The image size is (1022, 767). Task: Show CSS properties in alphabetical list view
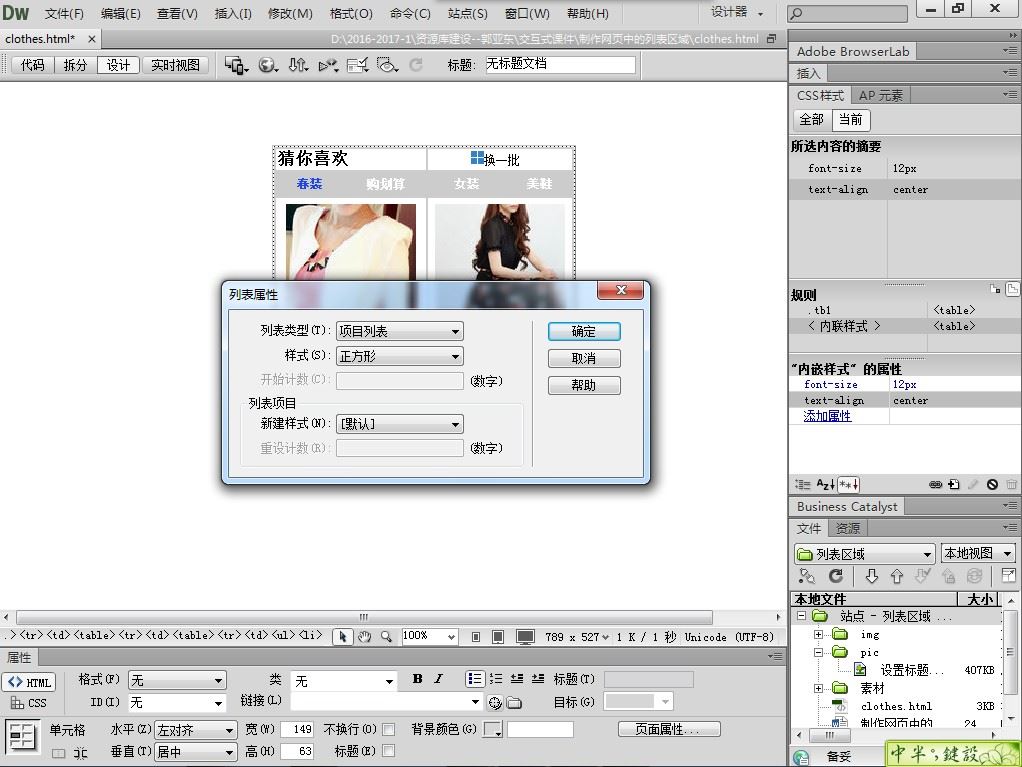pyautogui.click(x=825, y=484)
